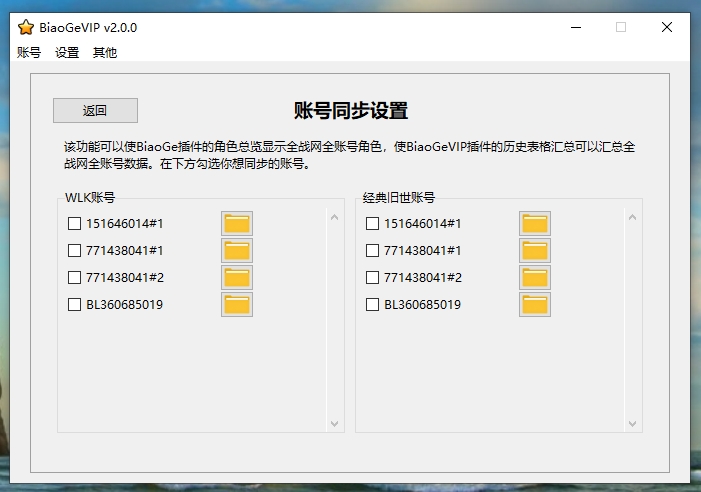
Task: Click the 账号同步设置 heading
Action: pyautogui.click(x=350, y=110)
